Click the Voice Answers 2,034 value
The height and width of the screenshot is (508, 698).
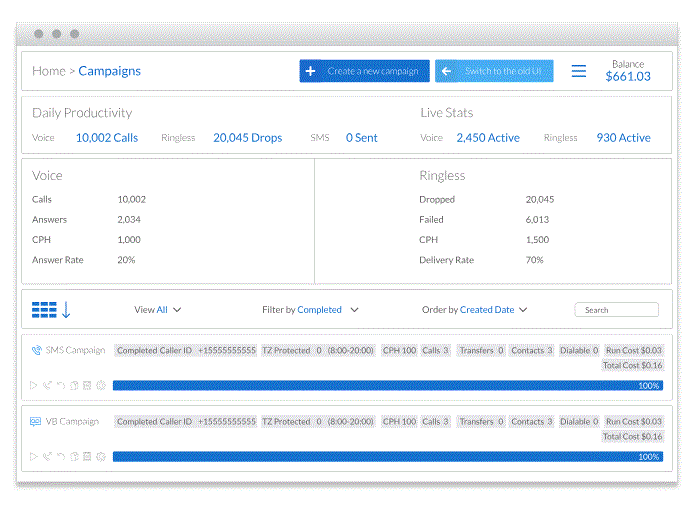tap(129, 220)
